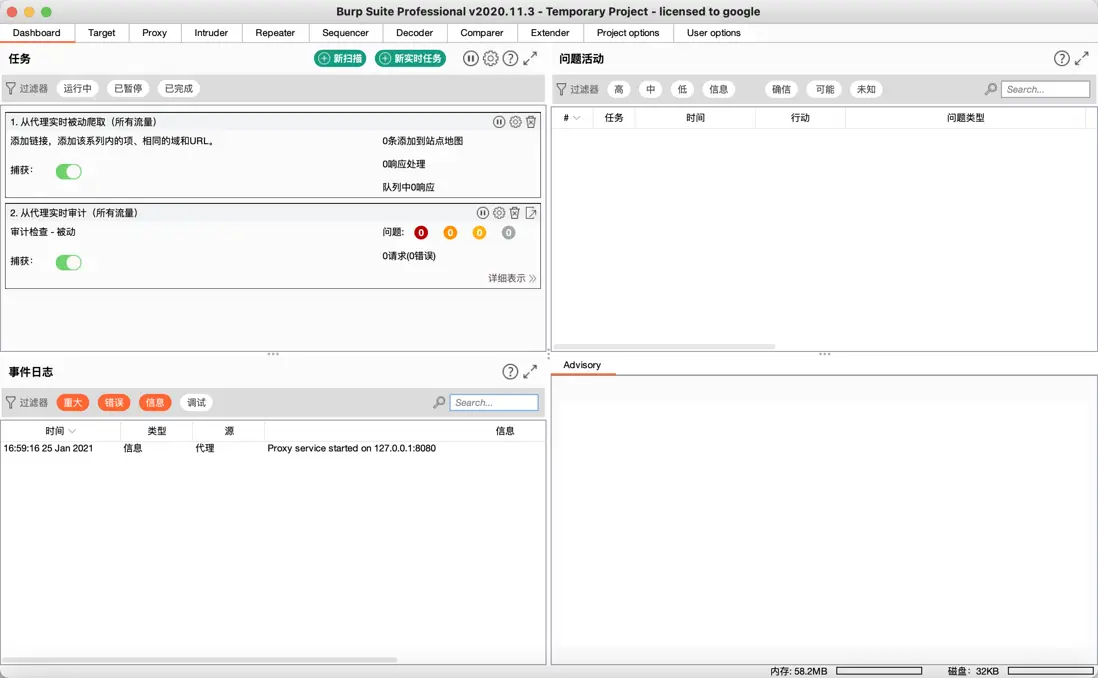Viewport: 1098px width, 678px height.
Task: Click red high-severity issue count badge
Action: pyautogui.click(x=421, y=233)
